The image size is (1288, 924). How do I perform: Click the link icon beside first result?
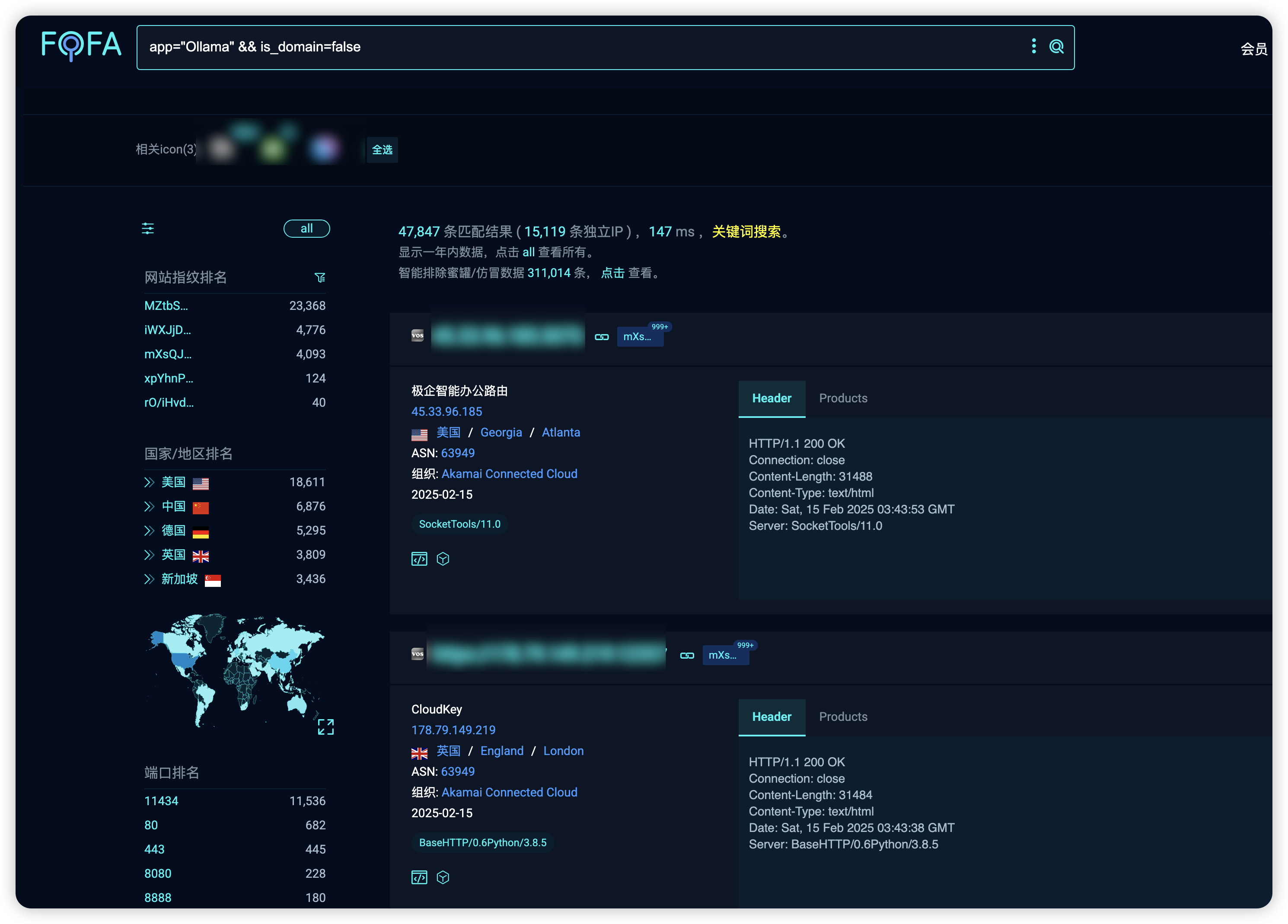pos(601,337)
